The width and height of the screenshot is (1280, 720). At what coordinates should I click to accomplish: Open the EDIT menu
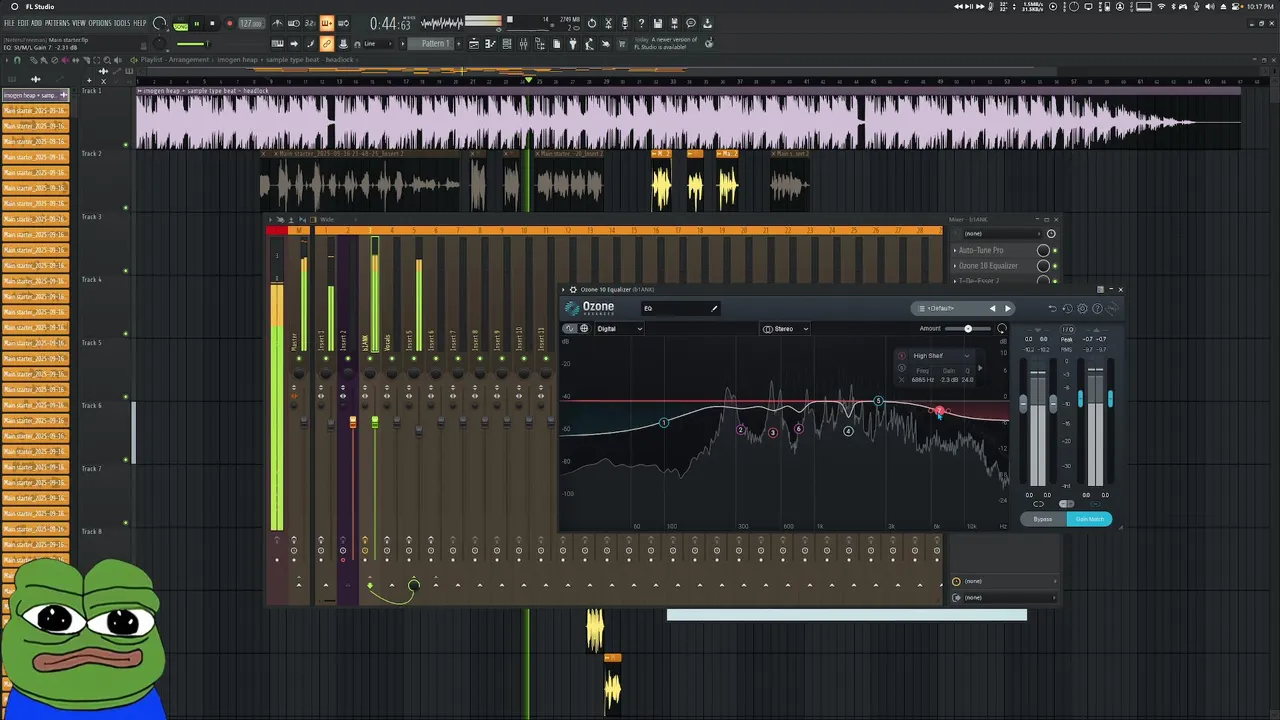click(23, 23)
